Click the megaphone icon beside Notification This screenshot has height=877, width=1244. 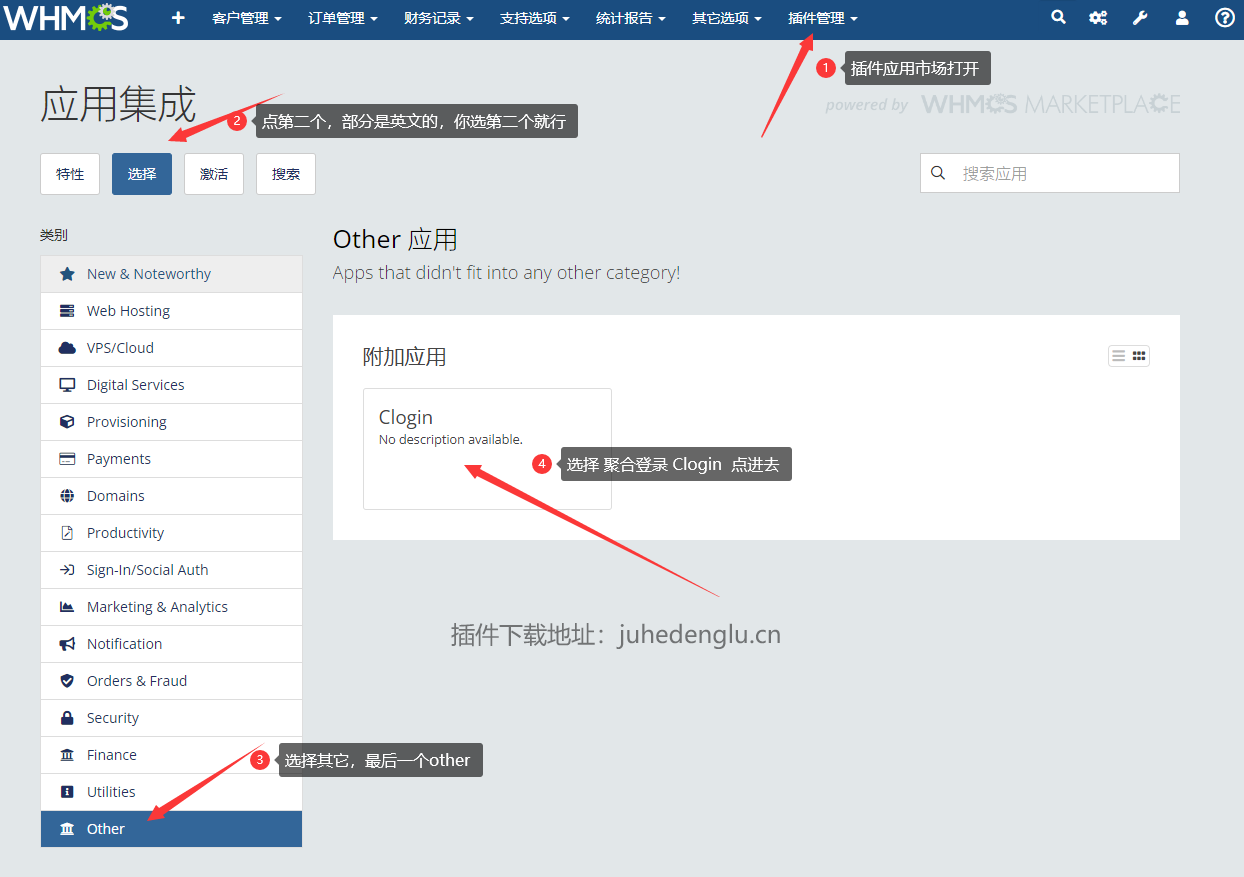click(x=67, y=644)
